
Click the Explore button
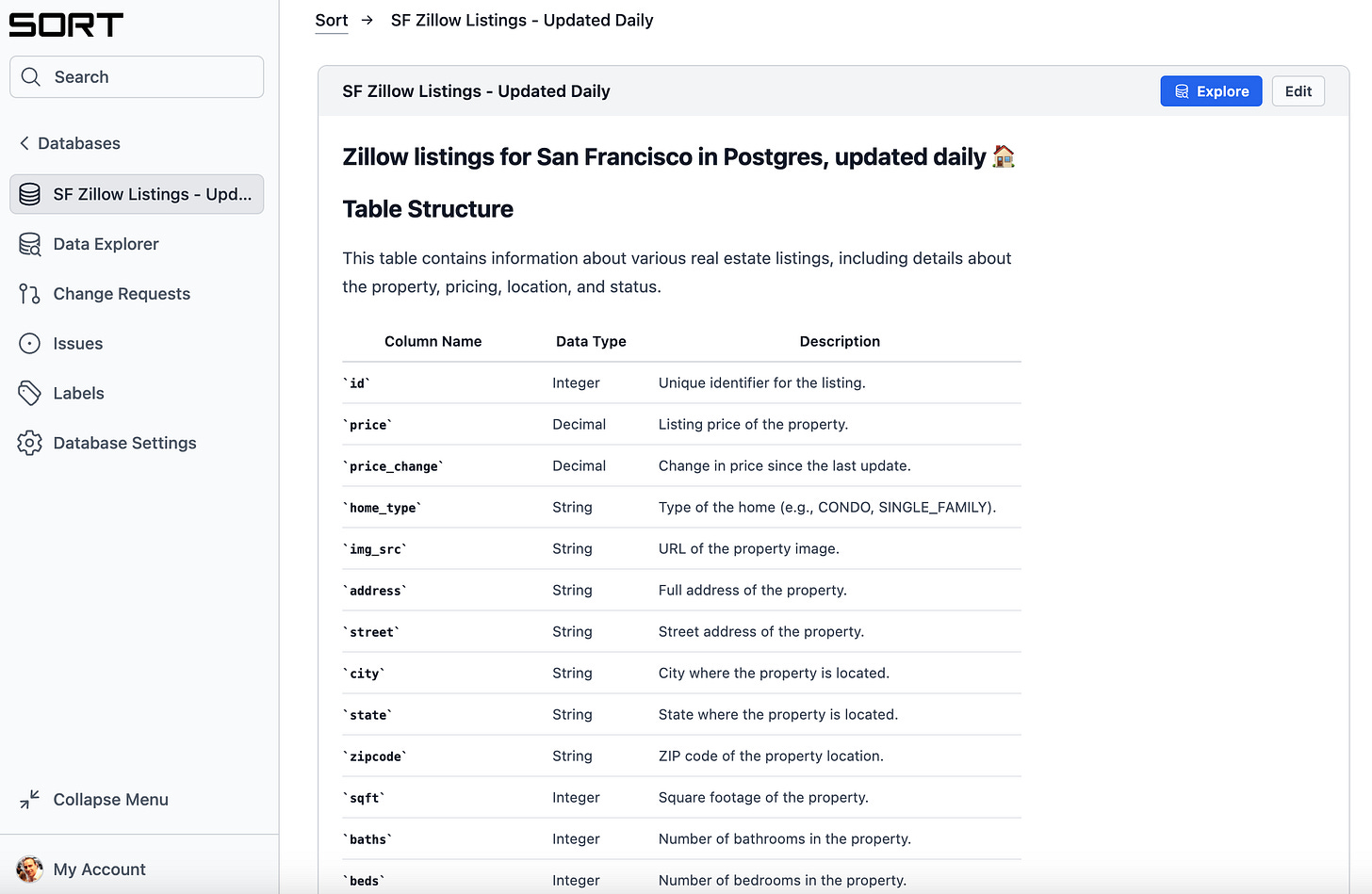1211,91
